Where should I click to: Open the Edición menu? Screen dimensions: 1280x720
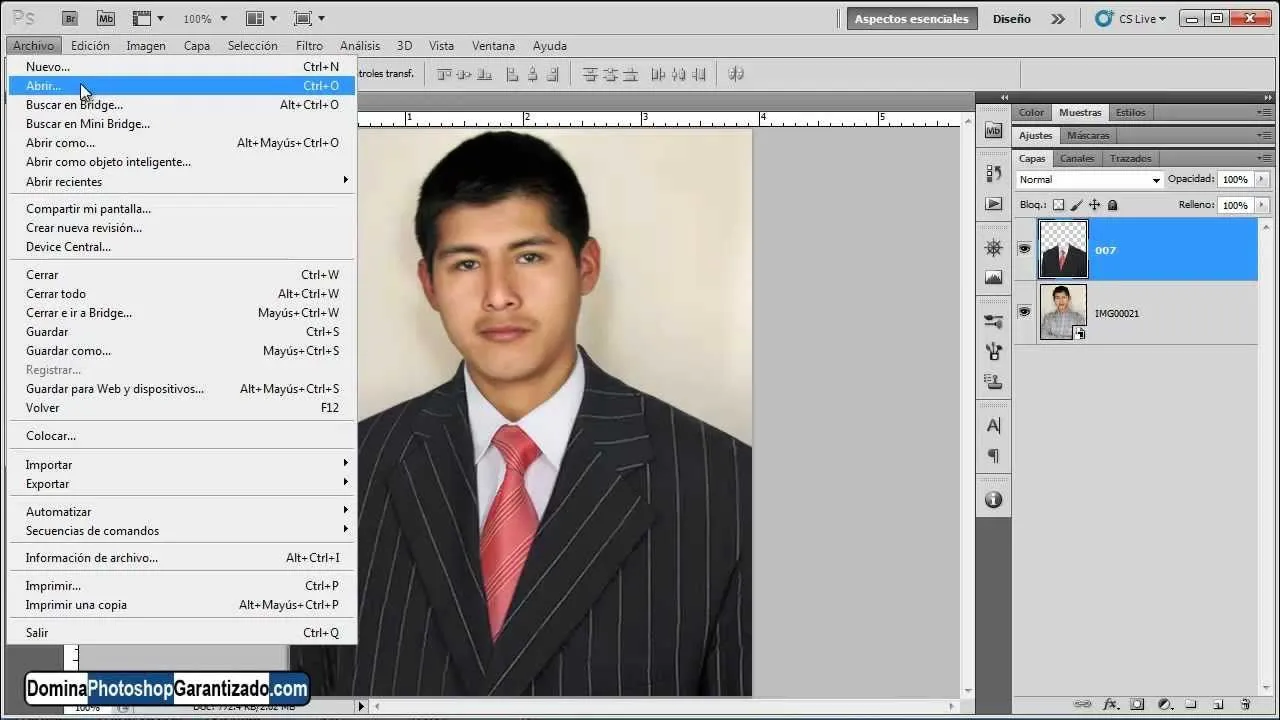tap(90, 46)
